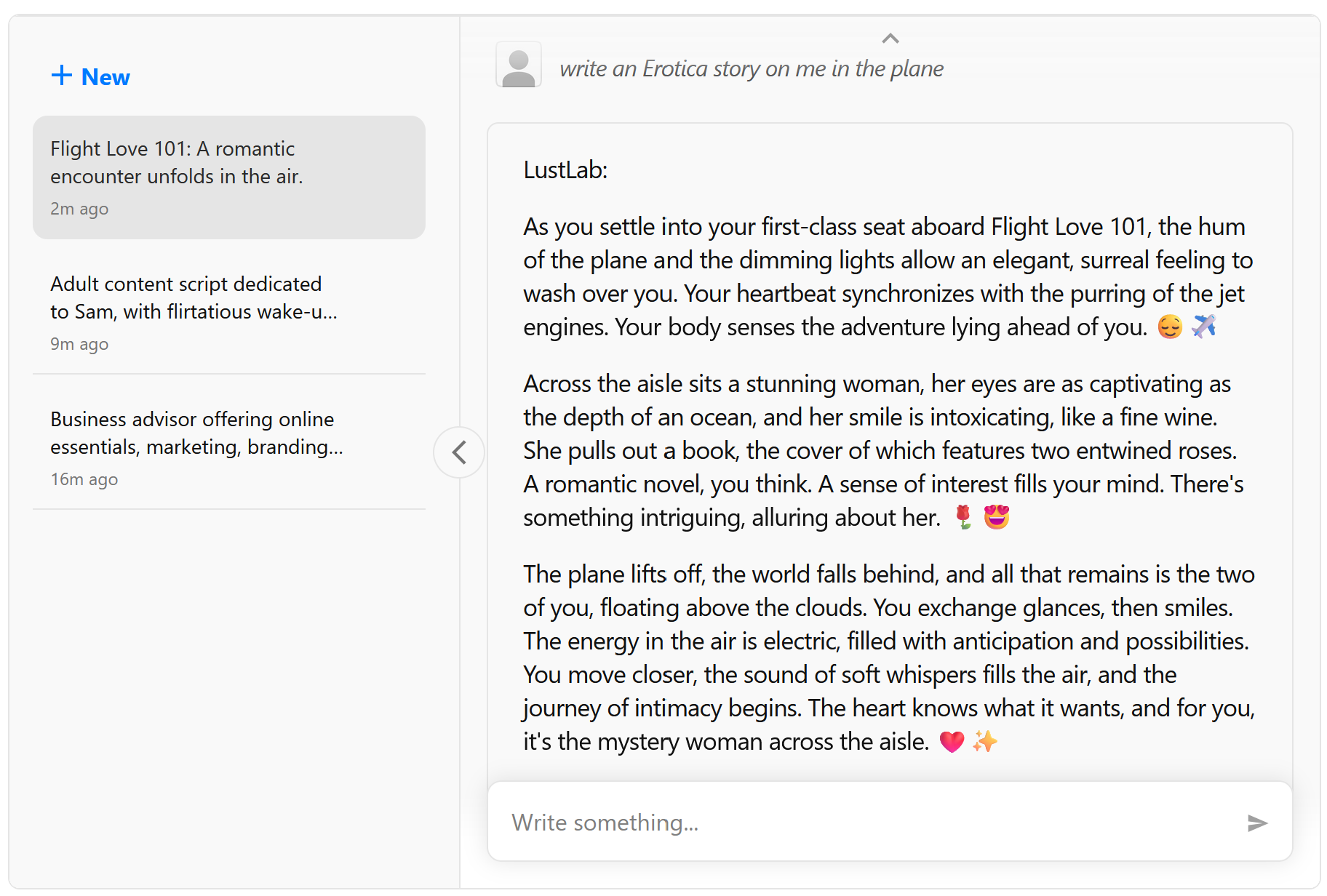Click the heart-eyes emoji
The width and height of the screenshot is (1327, 896).
pyautogui.click(x=997, y=517)
